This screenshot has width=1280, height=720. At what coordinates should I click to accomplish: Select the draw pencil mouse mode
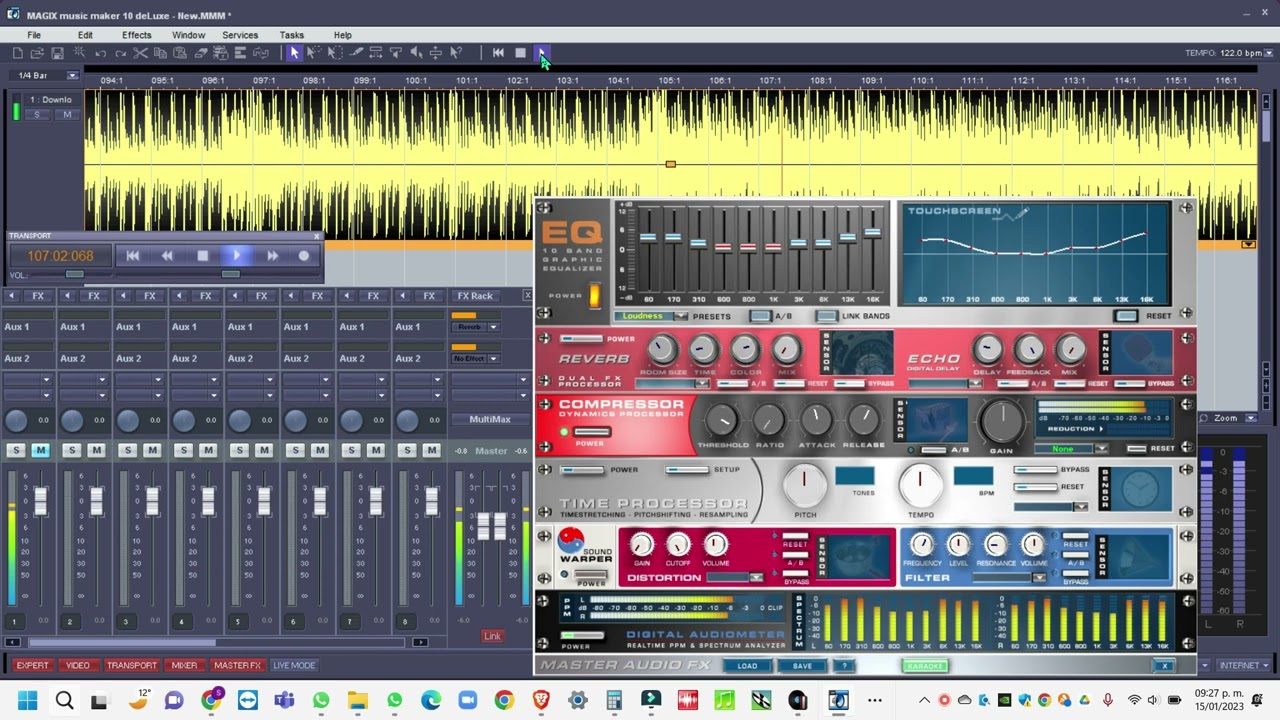(355, 53)
